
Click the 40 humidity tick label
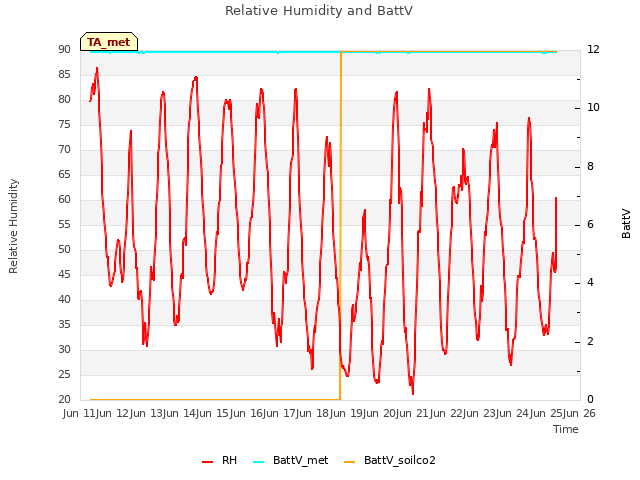click(64, 299)
